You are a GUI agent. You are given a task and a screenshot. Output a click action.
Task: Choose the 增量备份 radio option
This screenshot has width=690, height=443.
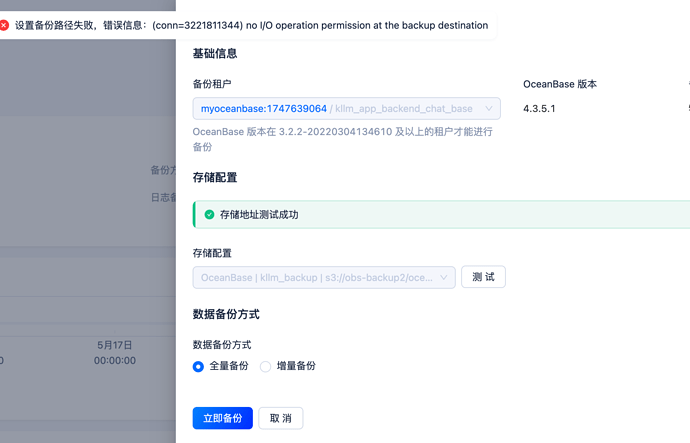tap(265, 366)
